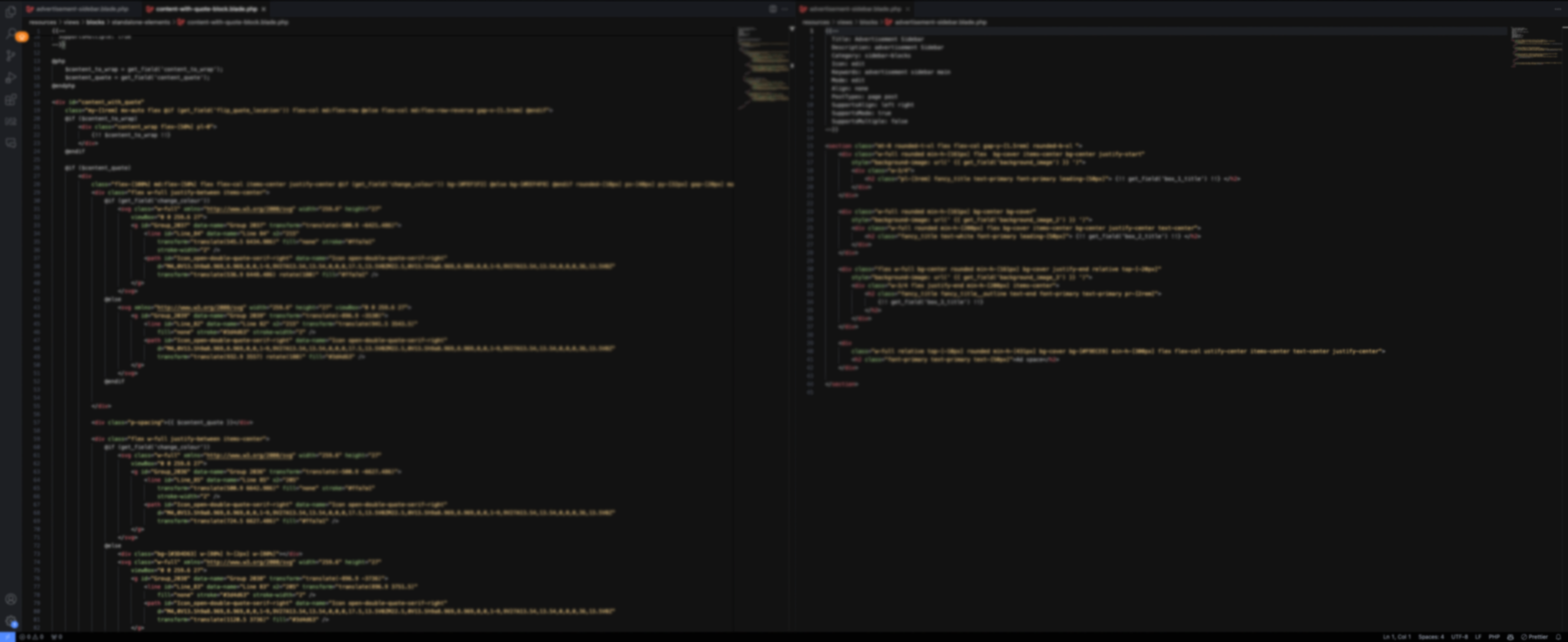Close the content-with-quote-block.blade.php tab

coord(264,9)
